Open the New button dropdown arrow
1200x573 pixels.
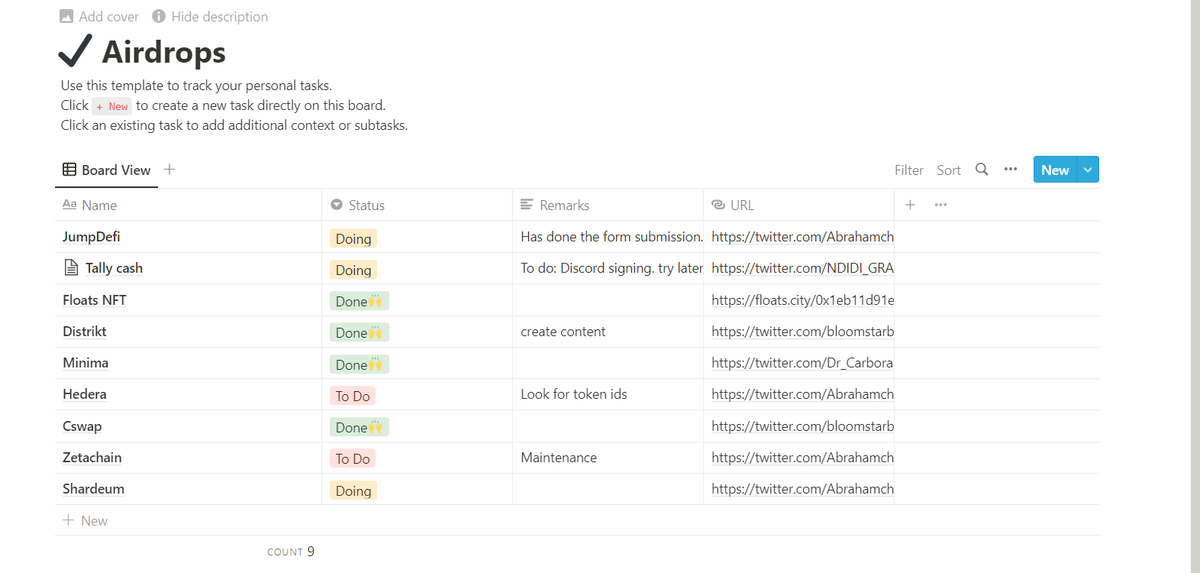click(1088, 170)
